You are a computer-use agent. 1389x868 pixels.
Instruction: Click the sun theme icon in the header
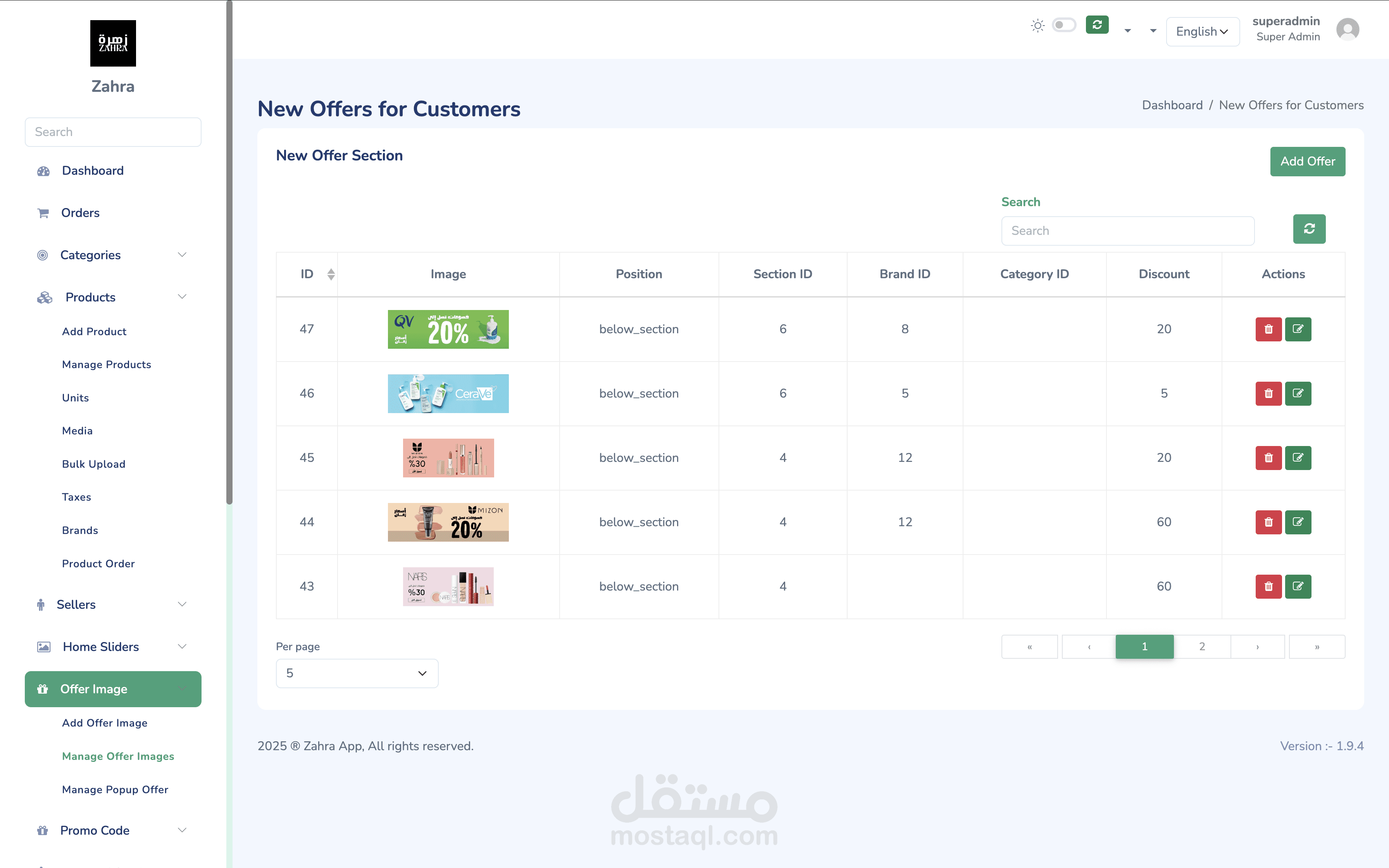point(1038,25)
